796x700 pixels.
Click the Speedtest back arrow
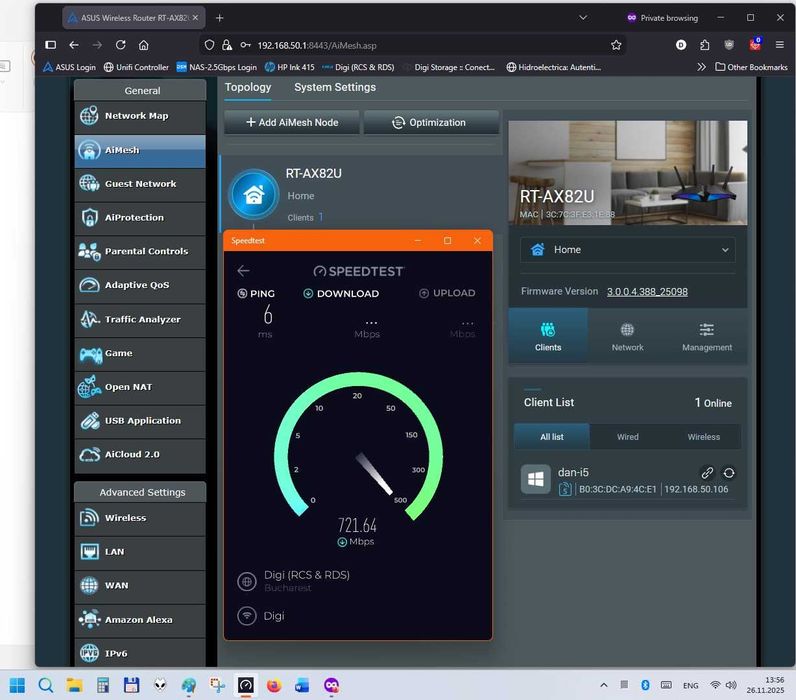point(243,270)
